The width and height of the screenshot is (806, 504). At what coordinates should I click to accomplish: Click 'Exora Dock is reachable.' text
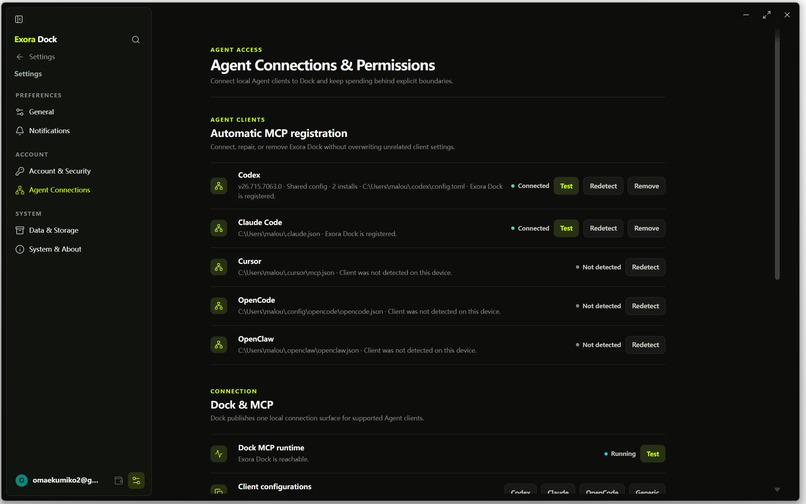pos(273,459)
